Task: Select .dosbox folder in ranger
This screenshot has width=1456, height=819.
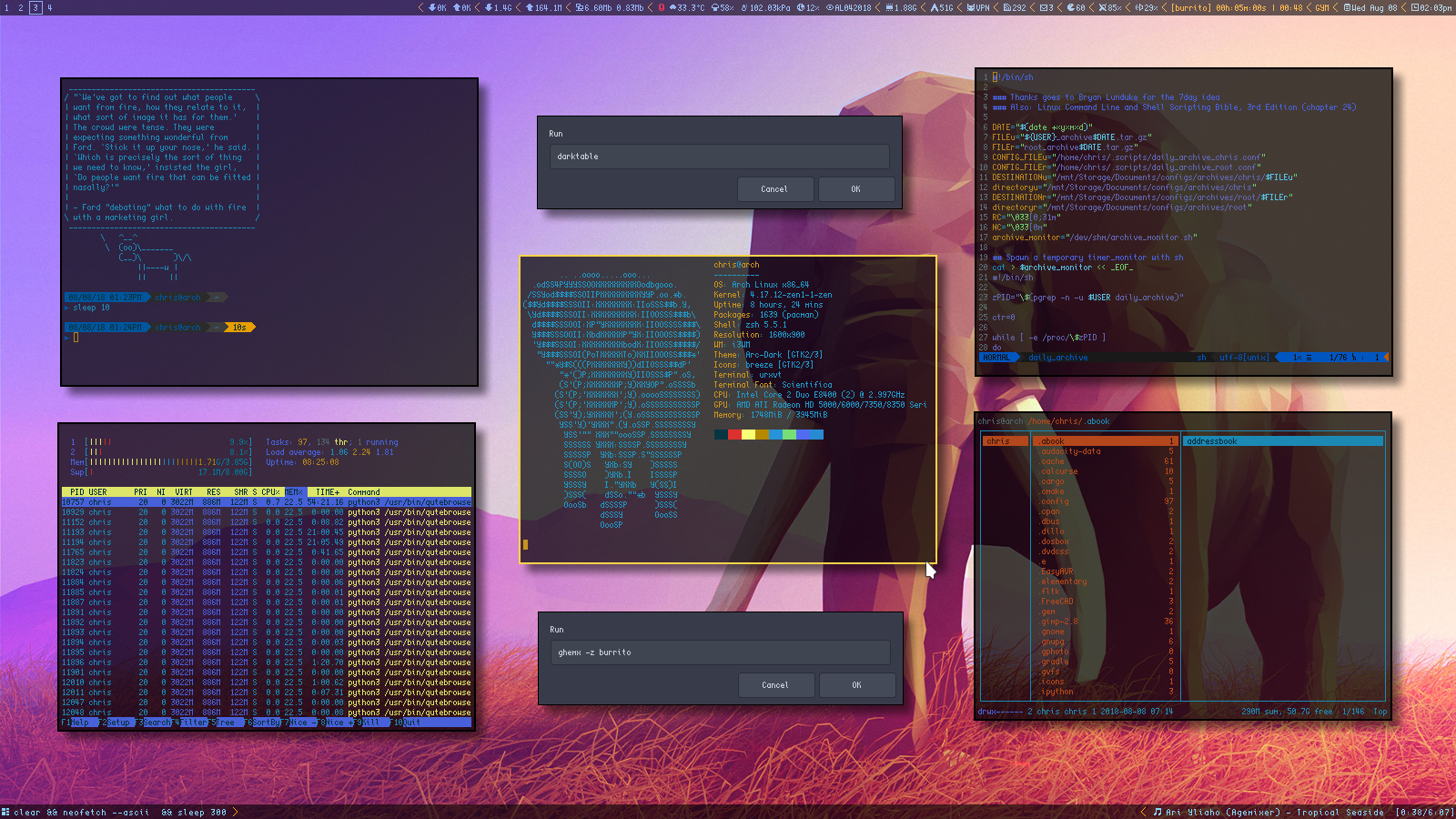Action: tap(1106, 541)
